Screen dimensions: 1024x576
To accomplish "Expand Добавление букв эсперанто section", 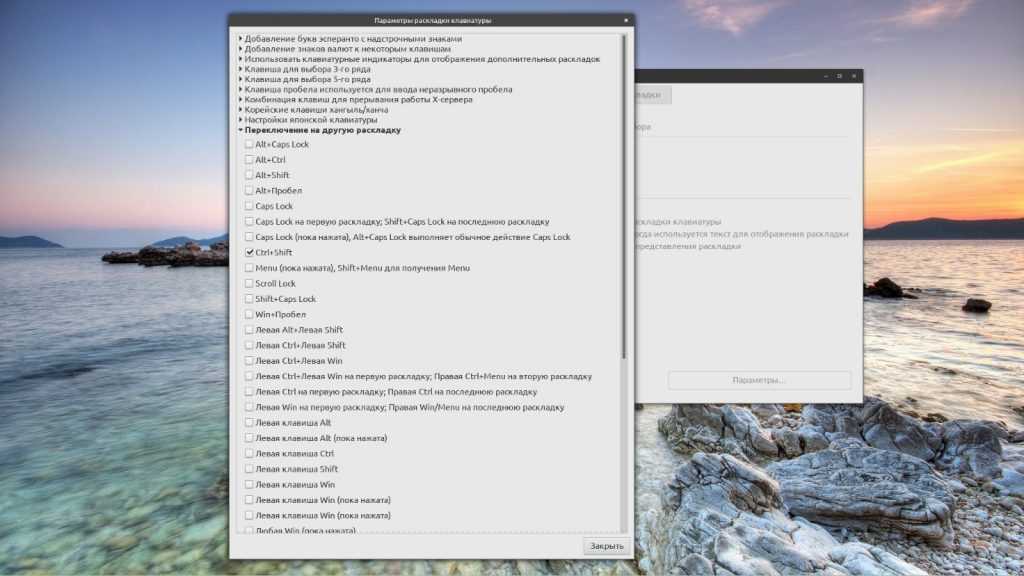I will coord(240,39).
